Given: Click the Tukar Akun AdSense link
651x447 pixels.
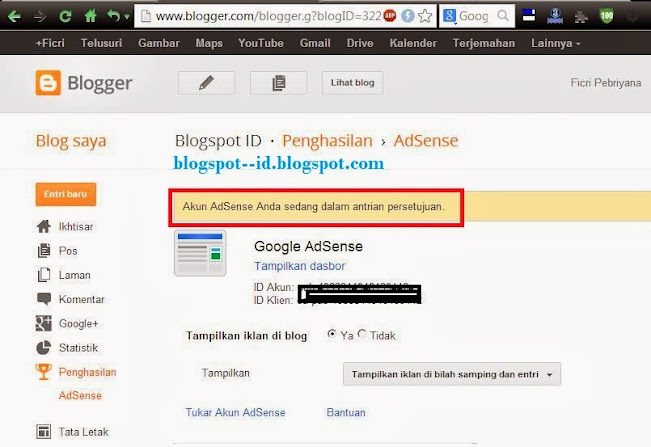Looking at the screenshot, I should point(235,413).
